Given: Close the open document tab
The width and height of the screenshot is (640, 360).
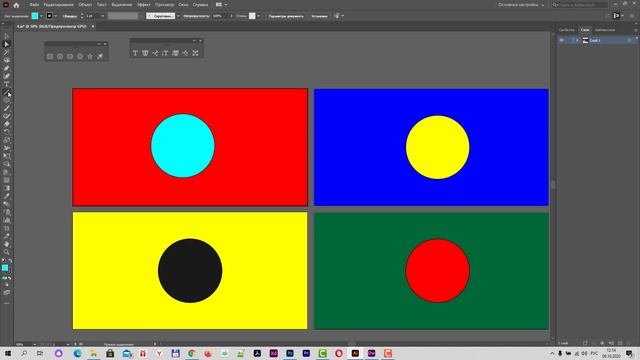Looking at the screenshot, I should coord(93,26).
